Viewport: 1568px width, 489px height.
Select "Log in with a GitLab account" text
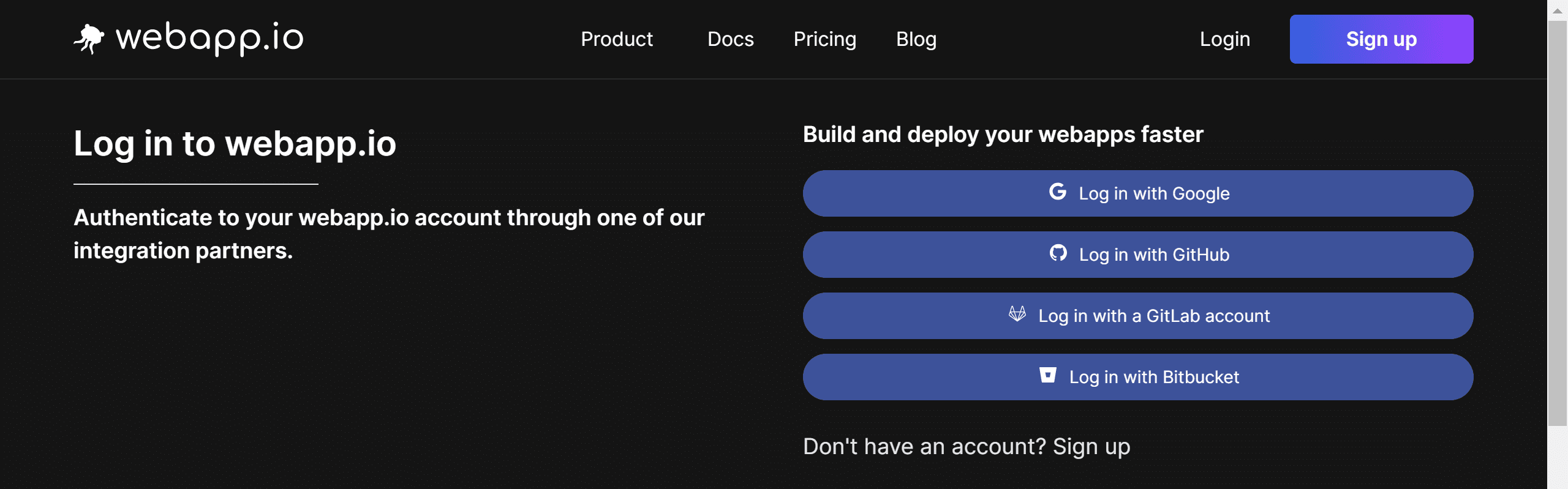1154,316
